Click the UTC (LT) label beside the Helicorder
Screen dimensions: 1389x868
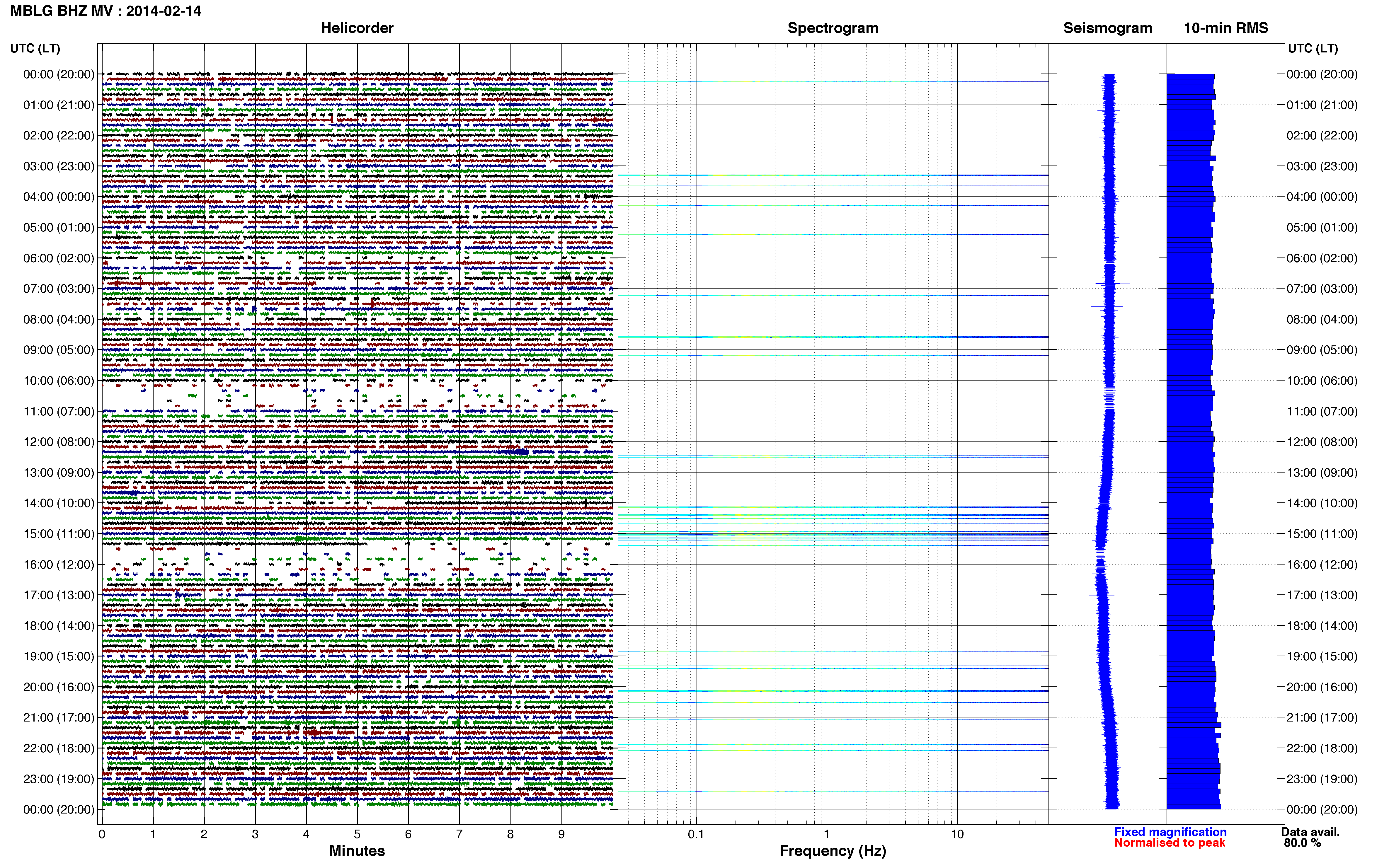(x=35, y=48)
